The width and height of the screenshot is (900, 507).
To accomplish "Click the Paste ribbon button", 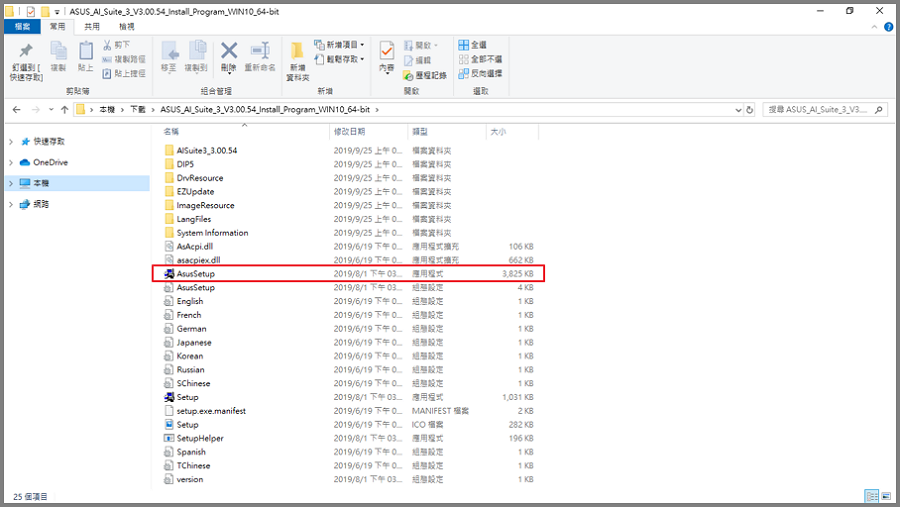I will (86, 57).
